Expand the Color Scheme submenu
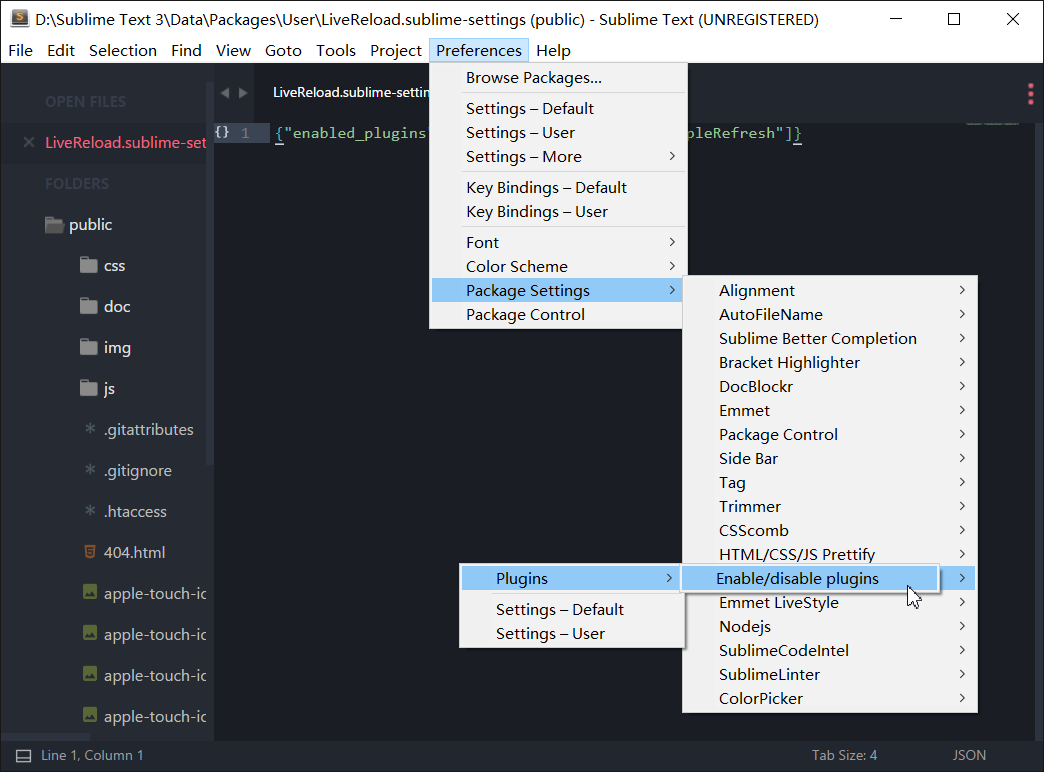The width and height of the screenshot is (1044, 772). pyautogui.click(x=558, y=266)
